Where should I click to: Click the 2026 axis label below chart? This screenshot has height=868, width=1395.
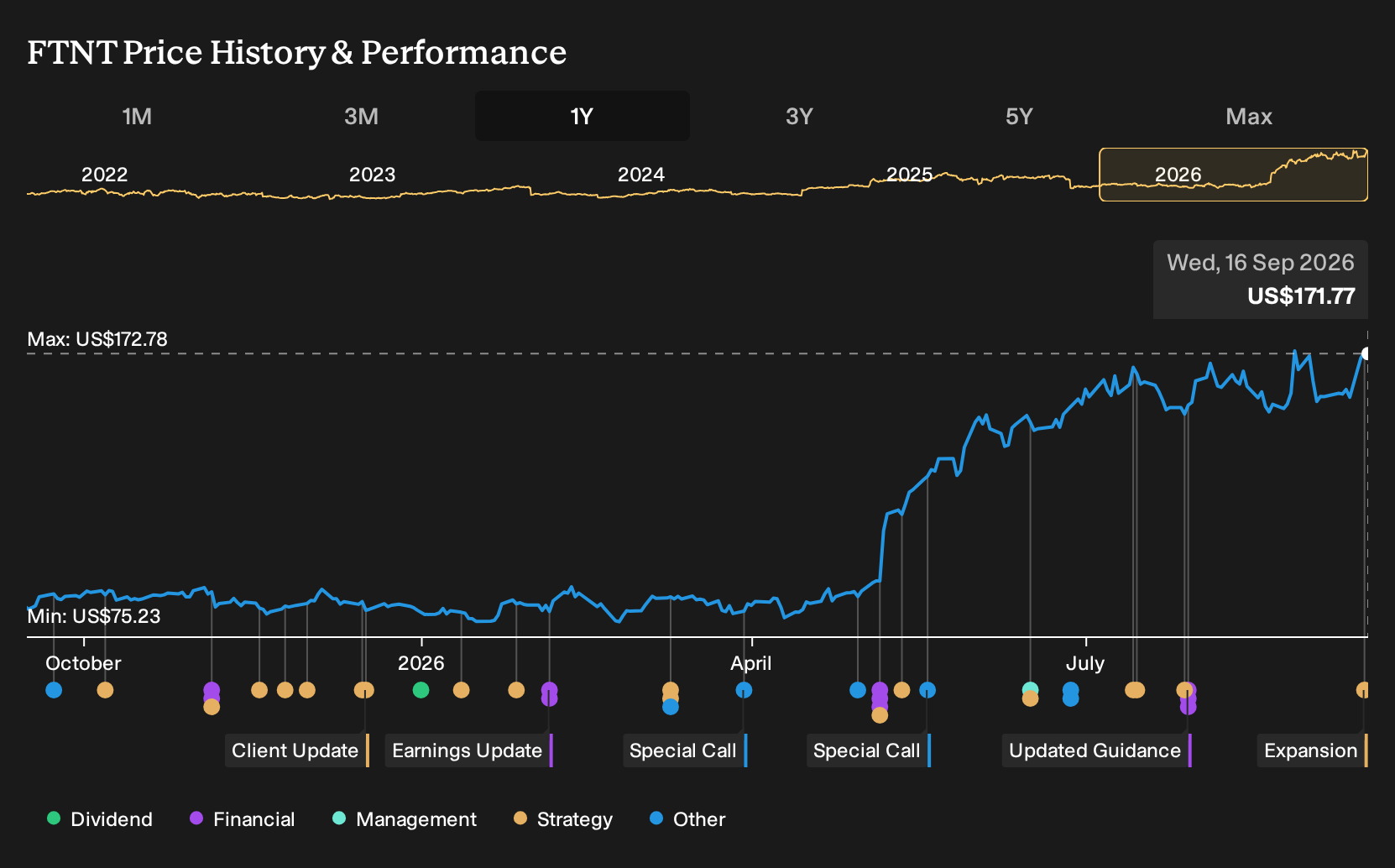(x=421, y=663)
